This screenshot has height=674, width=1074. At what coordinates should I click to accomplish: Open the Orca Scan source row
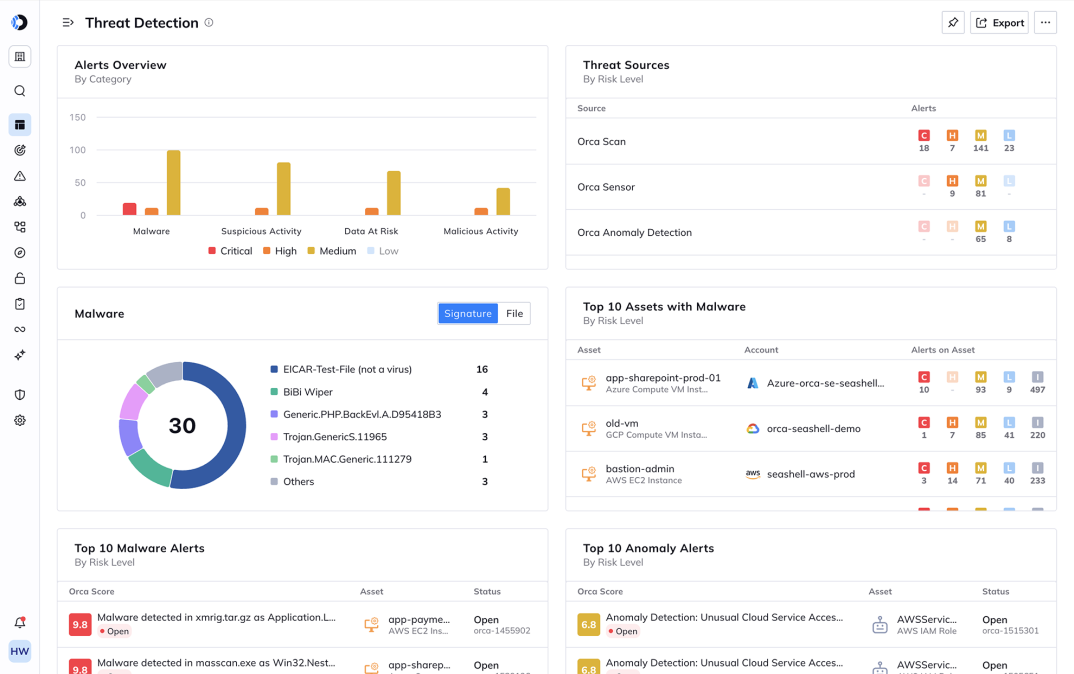click(811, 142)
